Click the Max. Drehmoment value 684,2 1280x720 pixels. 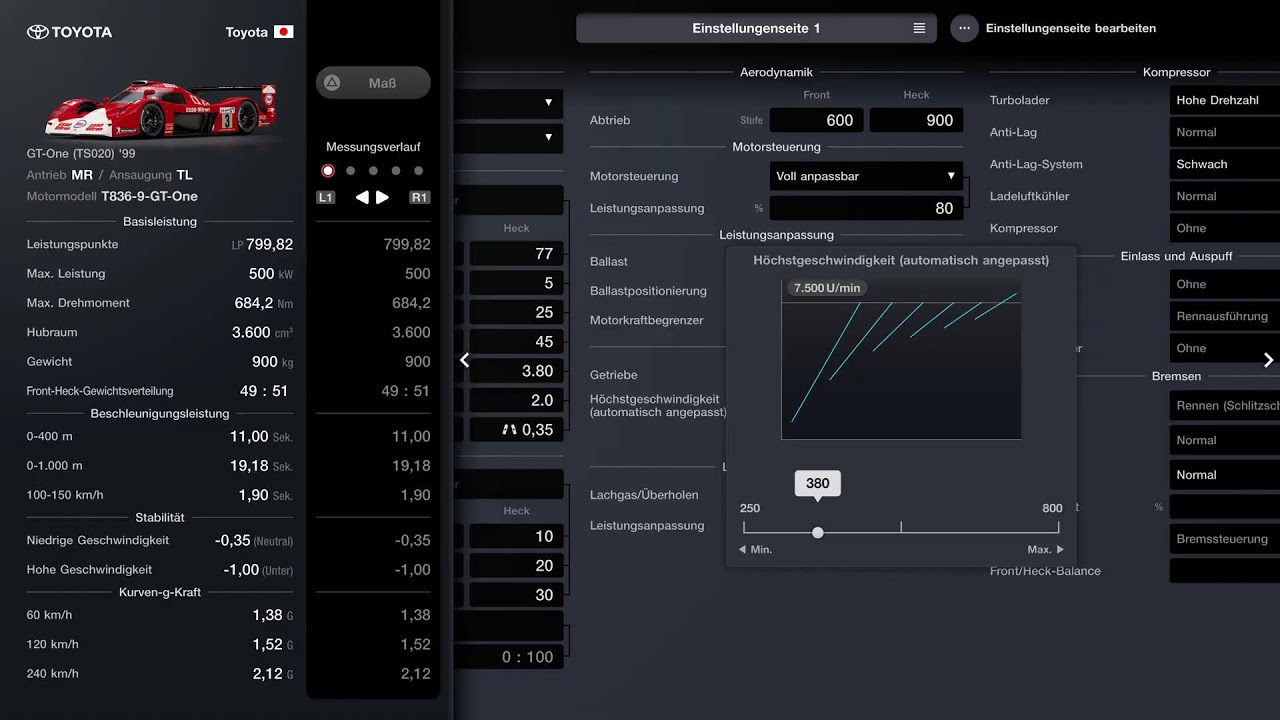pos(254,303)
